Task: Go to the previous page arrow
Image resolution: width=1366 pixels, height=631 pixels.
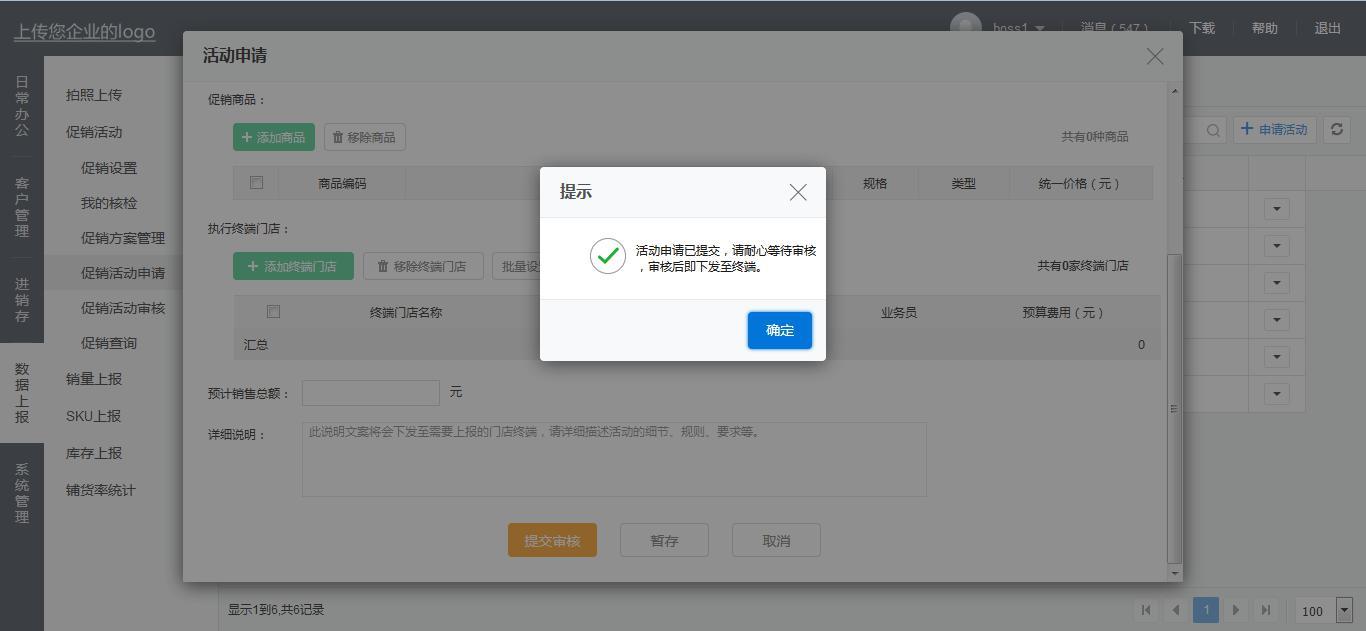Action: click(1176, 610)
